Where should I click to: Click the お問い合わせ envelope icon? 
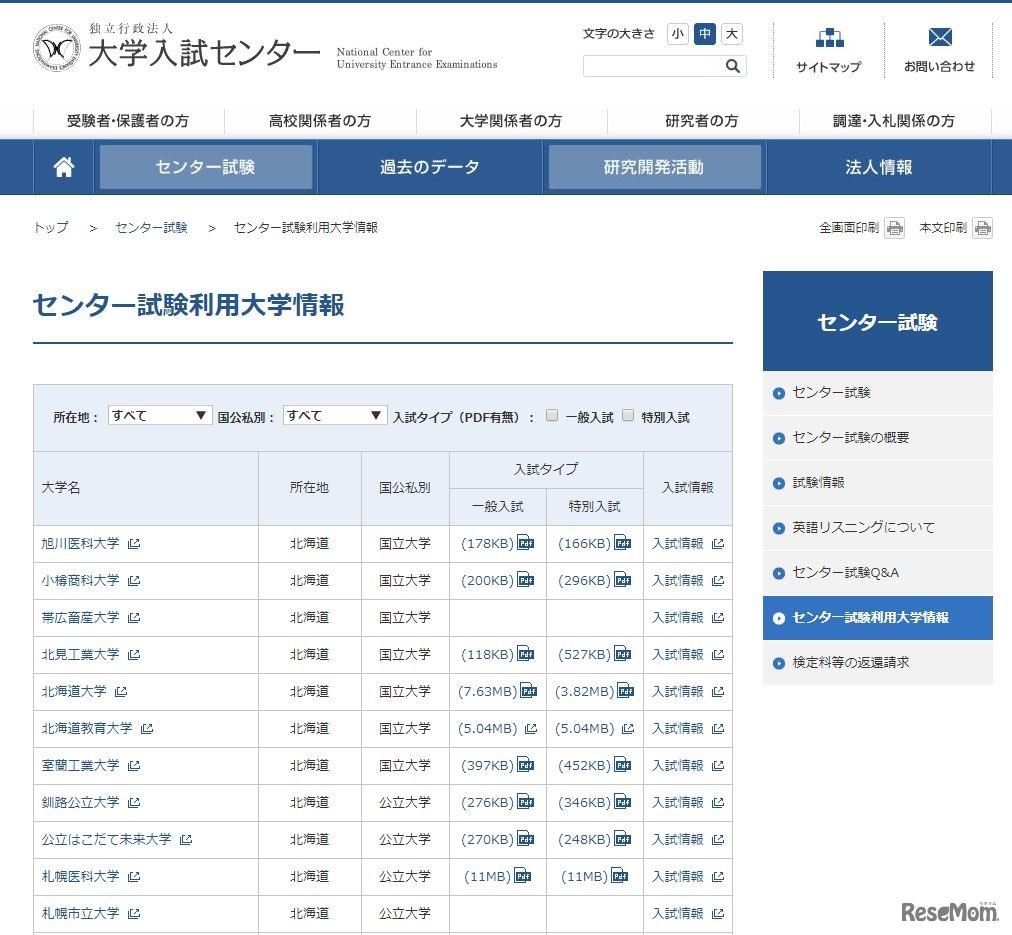pos(938,37)
